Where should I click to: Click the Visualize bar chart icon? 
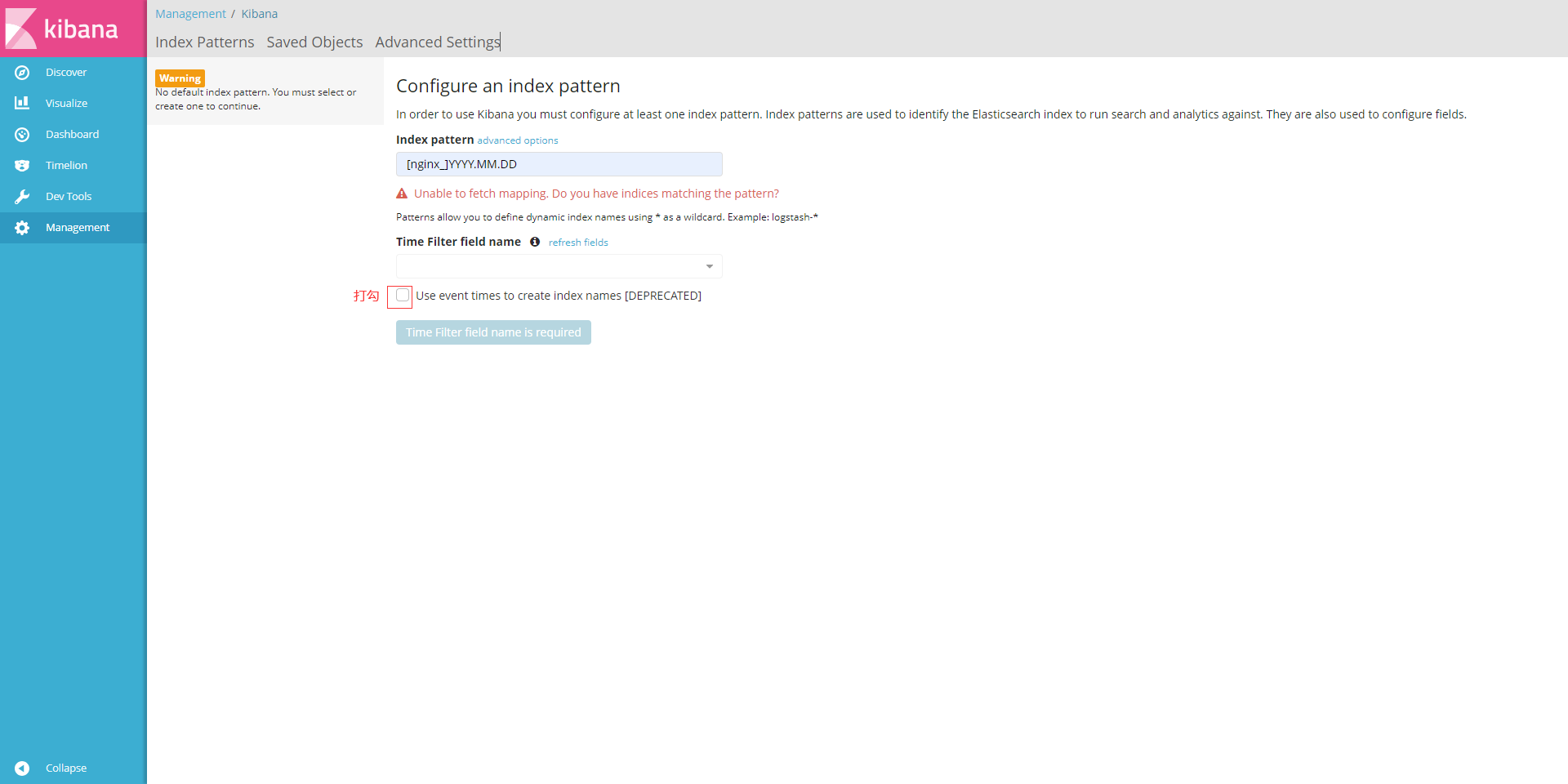pyautogui.click(x=22, y=103)
